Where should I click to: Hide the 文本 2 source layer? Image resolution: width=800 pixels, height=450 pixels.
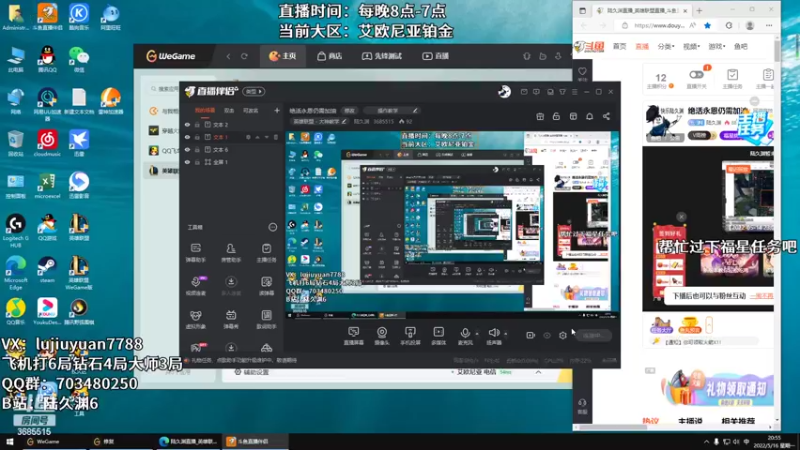187,124
